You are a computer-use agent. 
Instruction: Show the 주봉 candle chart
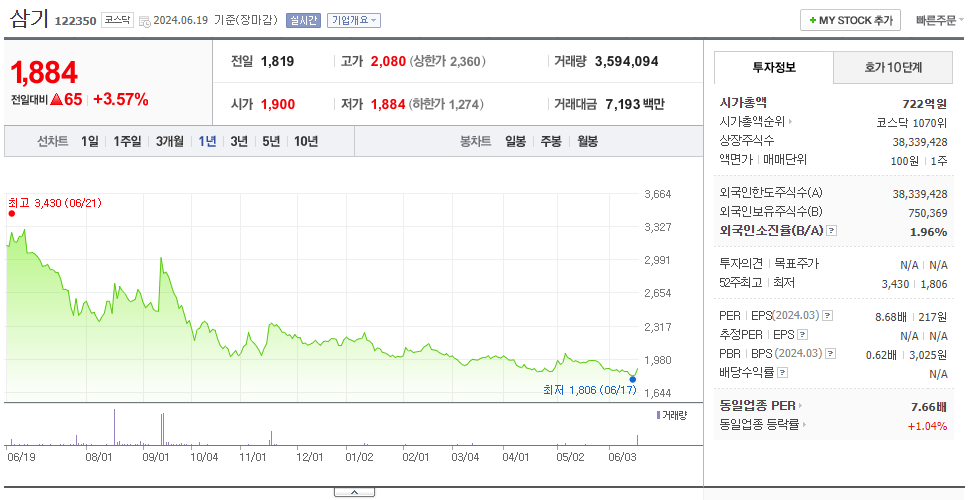click(x=551, y=141)
